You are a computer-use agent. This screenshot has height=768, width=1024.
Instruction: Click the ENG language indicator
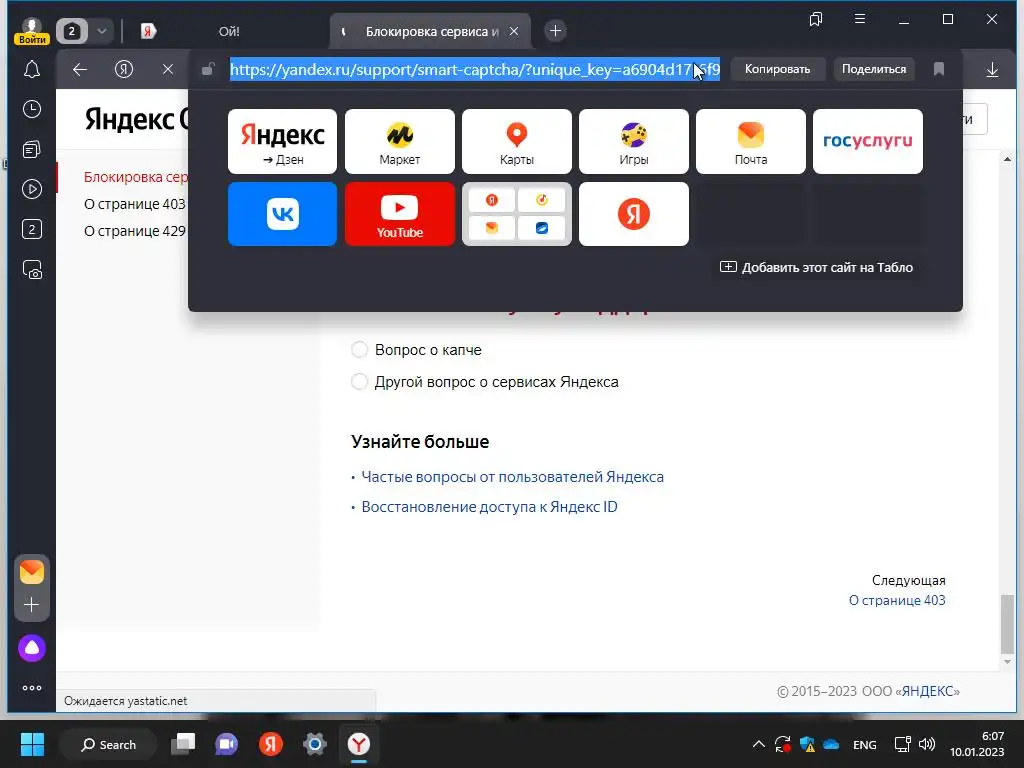coord(865,745)
